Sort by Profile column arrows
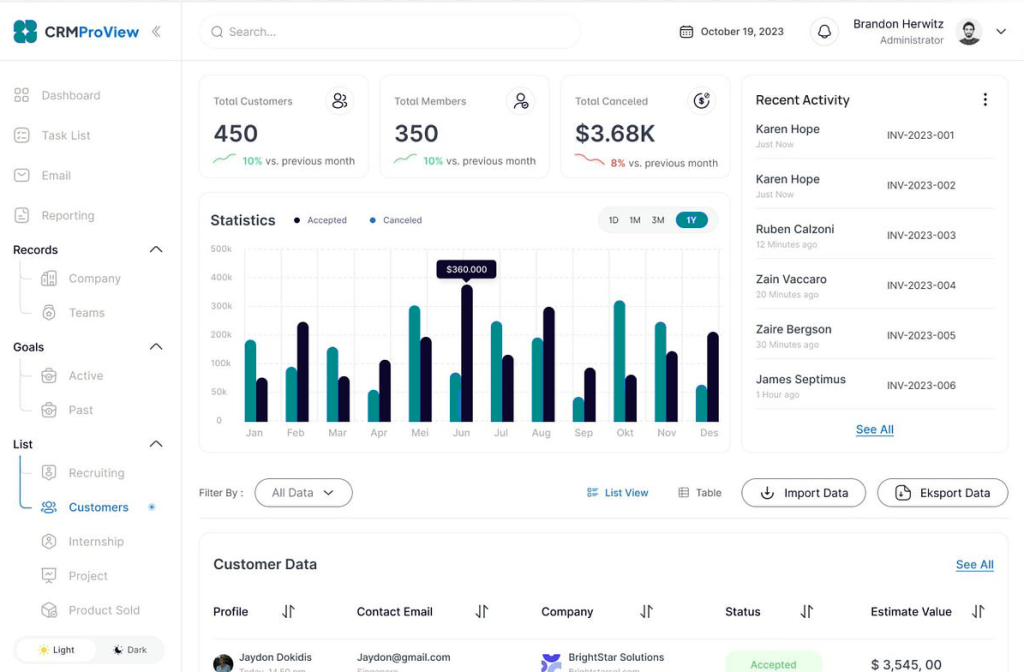 (288, 611)
